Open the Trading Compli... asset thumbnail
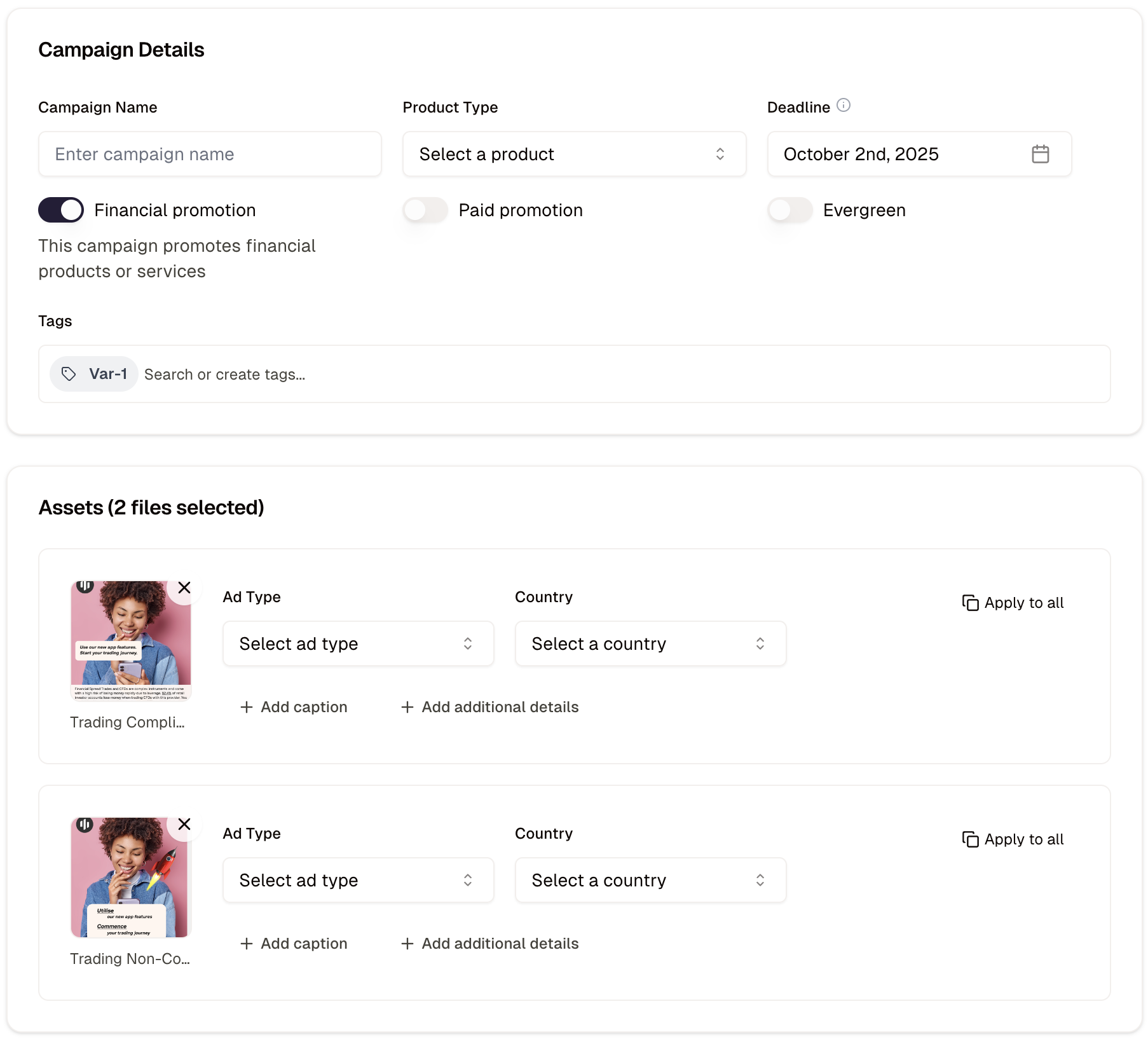 click(x=131, y=640)
